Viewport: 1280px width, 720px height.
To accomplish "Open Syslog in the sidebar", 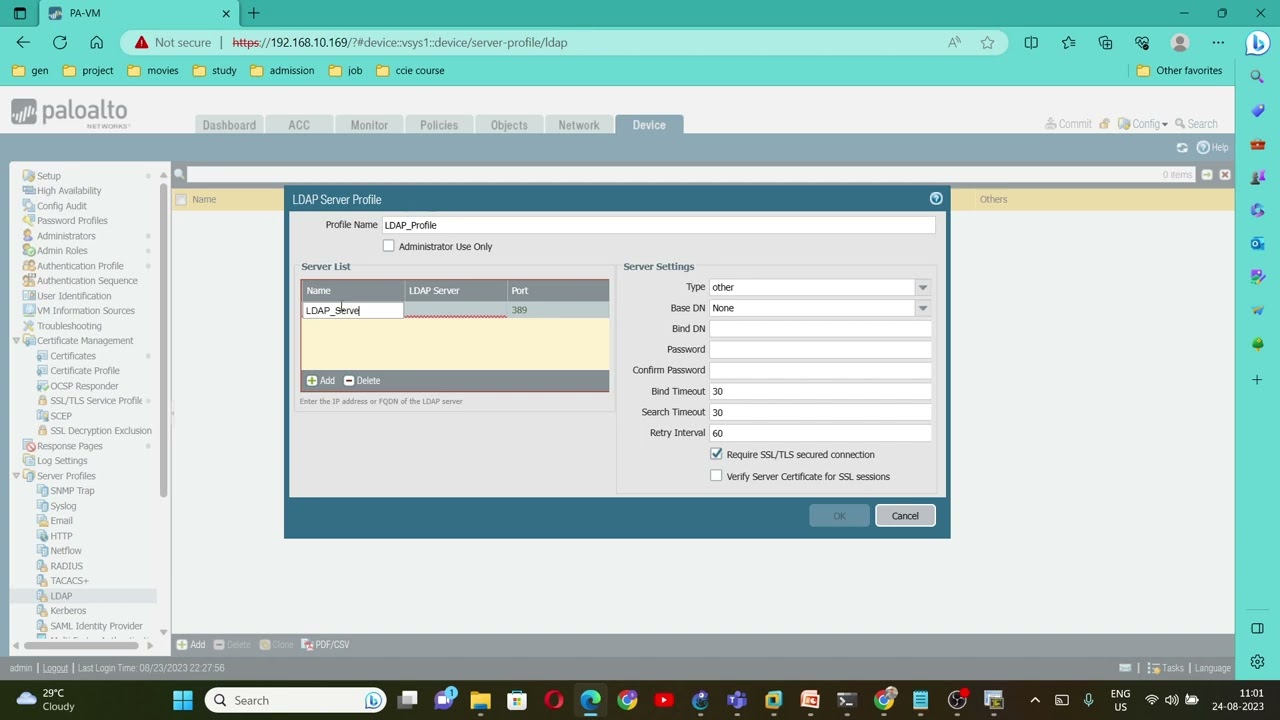I will click(x=63, y=506).
